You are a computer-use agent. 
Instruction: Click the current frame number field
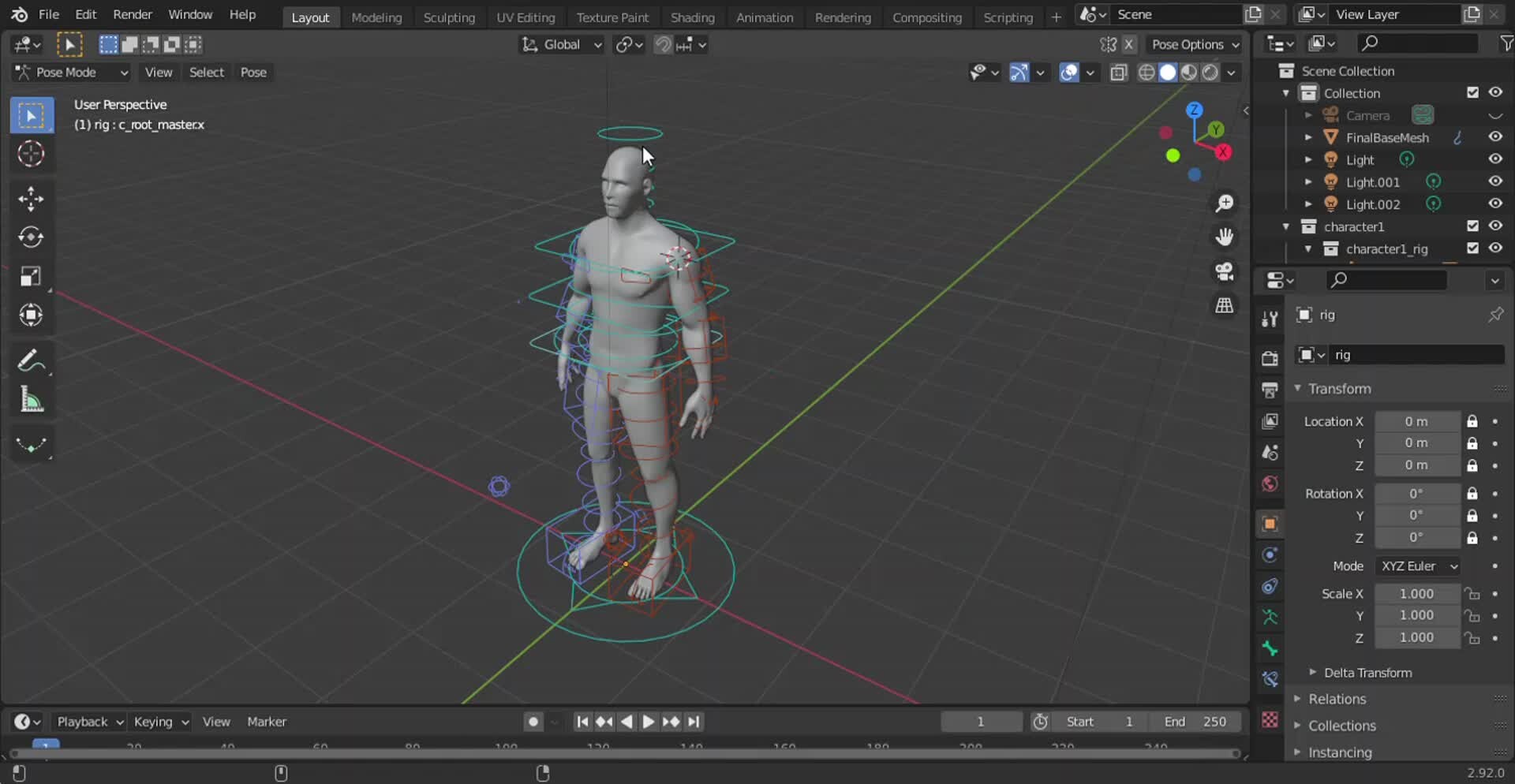point(981,721)
